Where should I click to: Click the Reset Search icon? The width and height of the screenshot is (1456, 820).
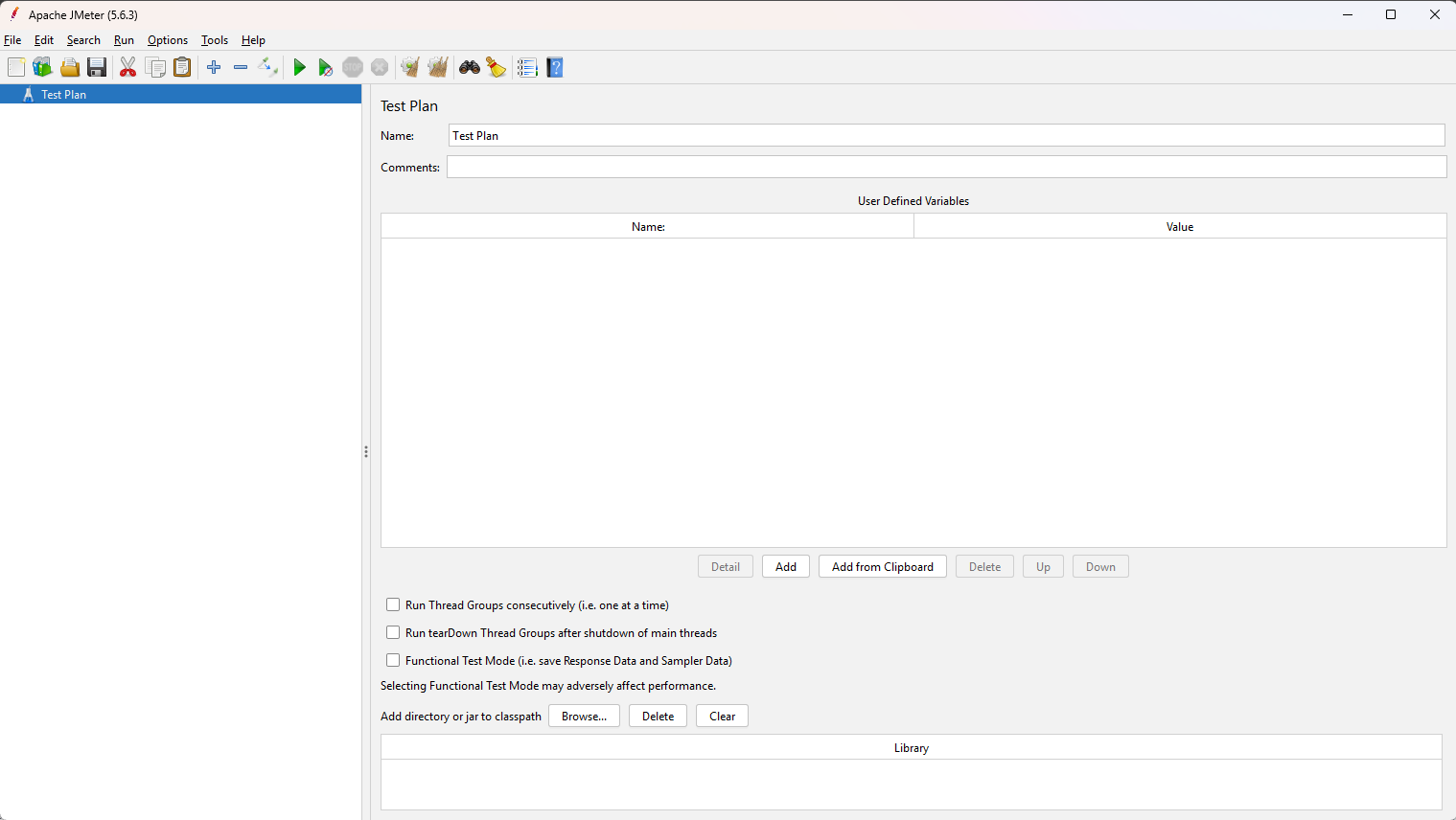[x=497, y=67]
